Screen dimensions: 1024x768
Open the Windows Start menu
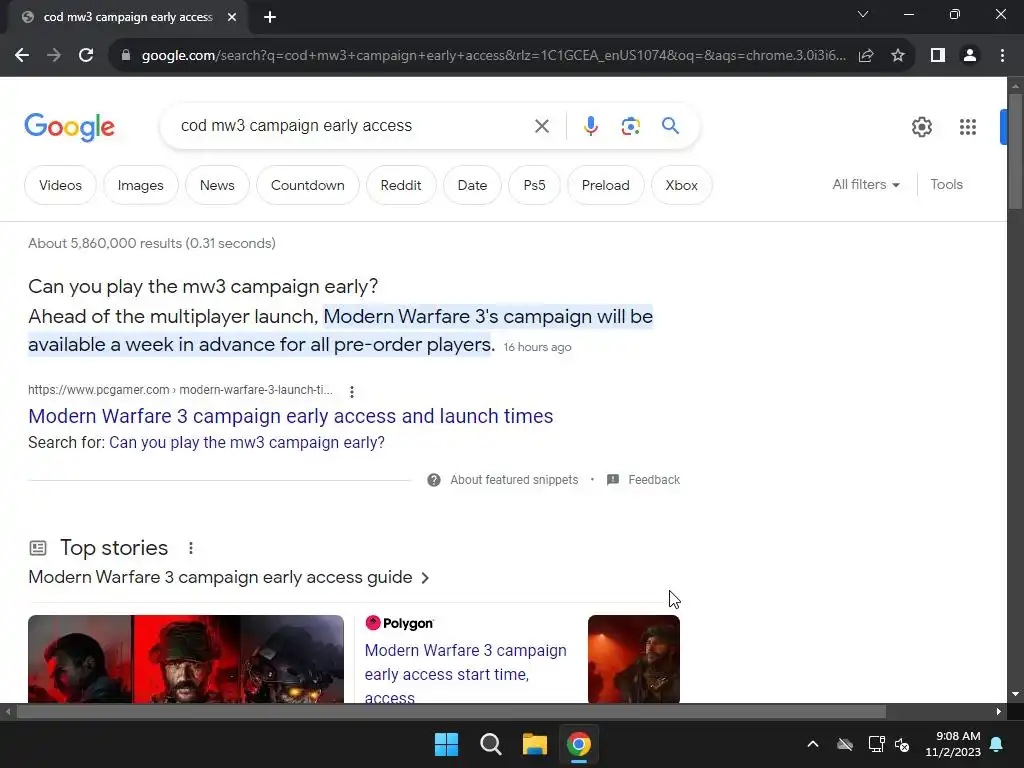(x=447, y=744)
